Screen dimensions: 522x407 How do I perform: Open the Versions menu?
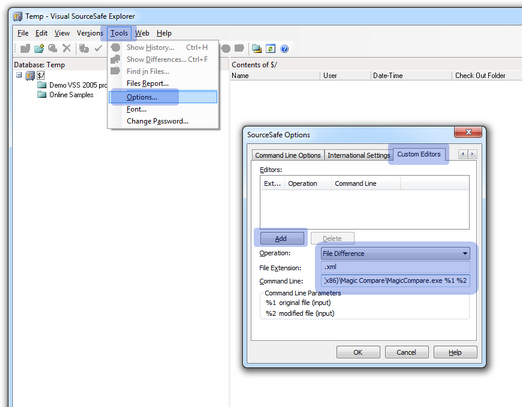(90, 33)
